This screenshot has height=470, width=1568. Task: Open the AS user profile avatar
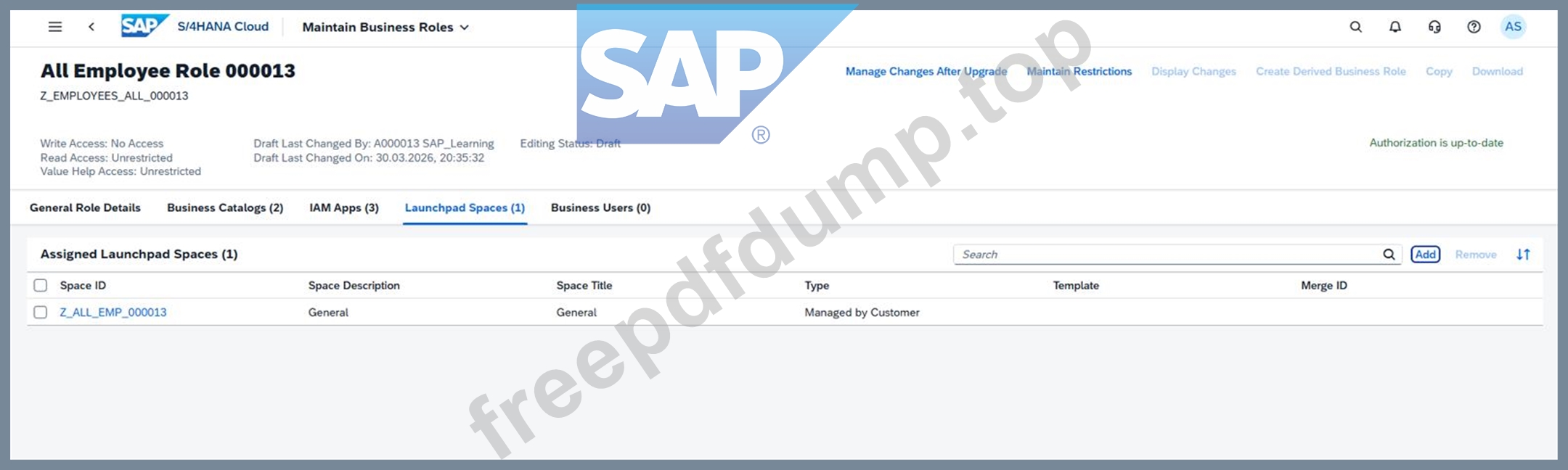(1513, 27)
